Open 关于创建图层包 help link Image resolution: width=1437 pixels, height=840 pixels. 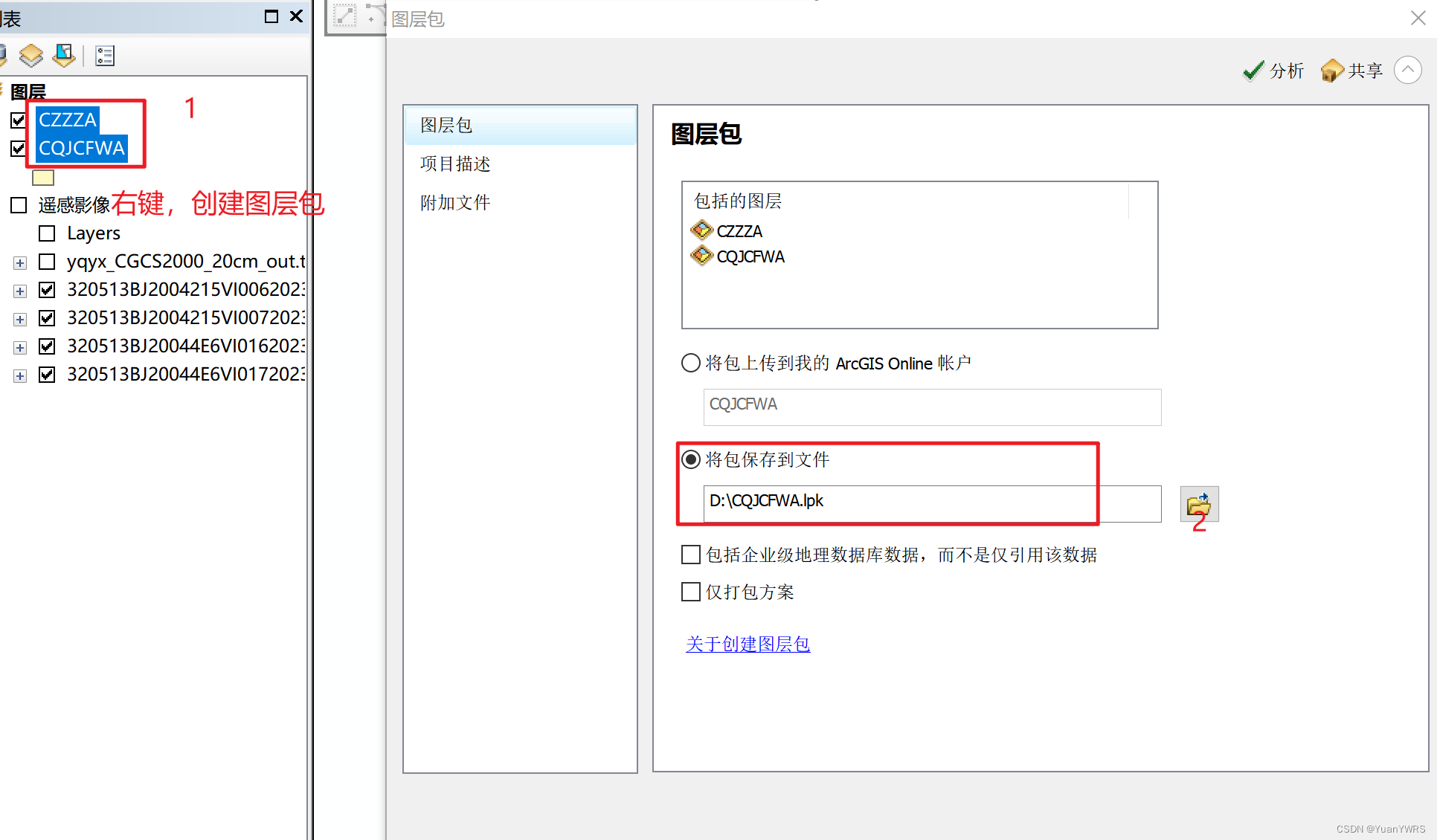(x=748, y=644)
